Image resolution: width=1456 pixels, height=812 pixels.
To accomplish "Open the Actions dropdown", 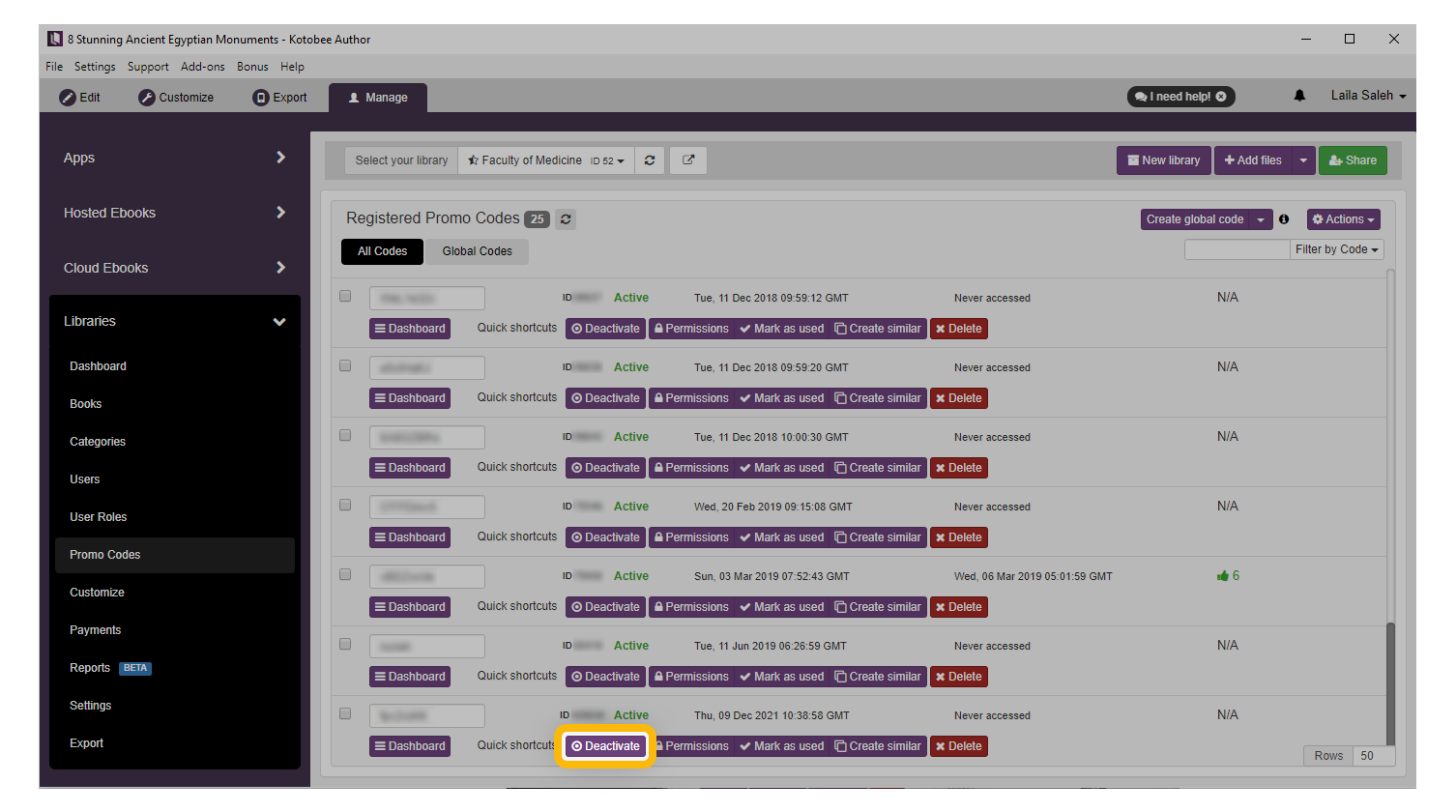I will pos(1344,219).
